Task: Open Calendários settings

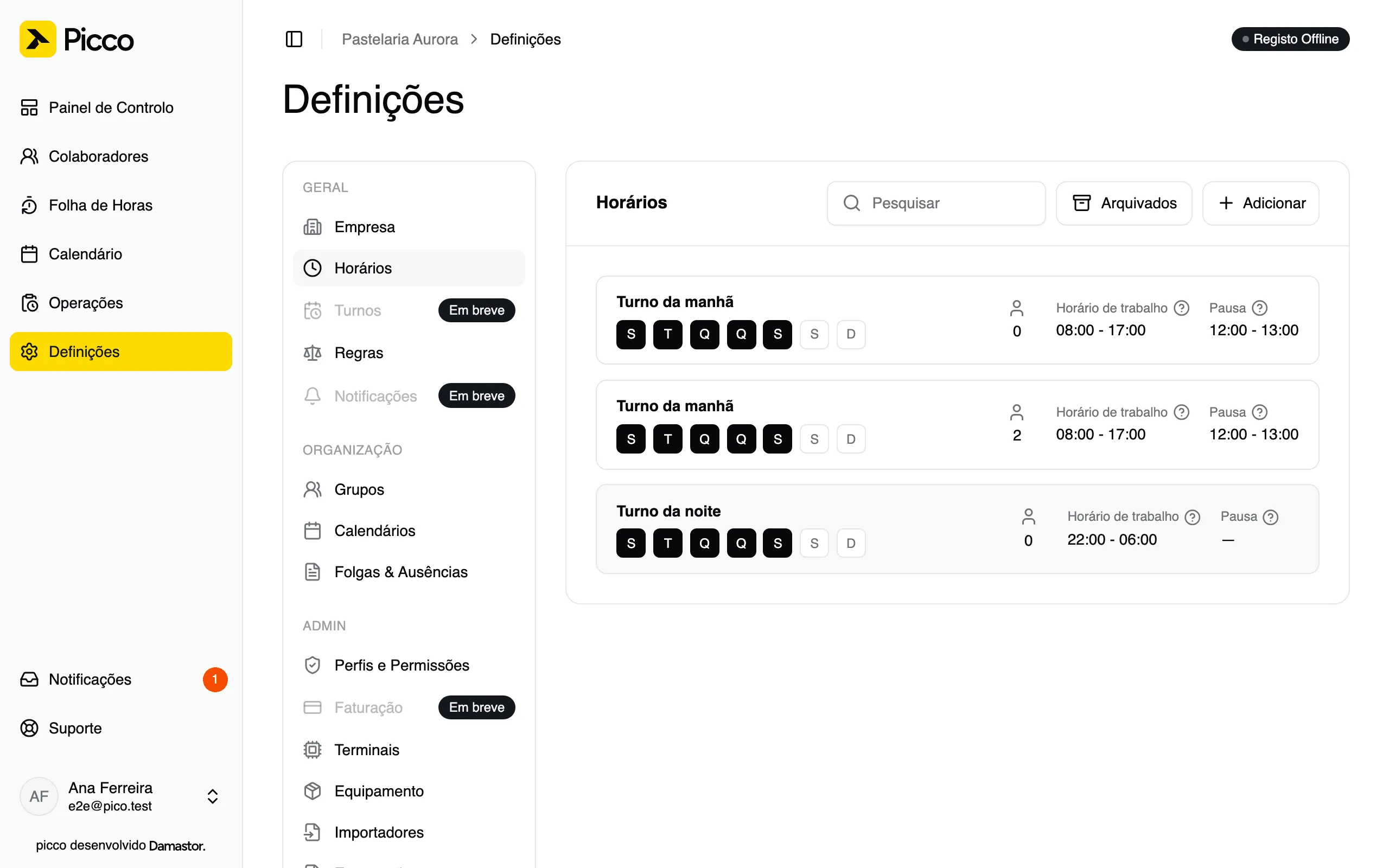Action: [x=409, y=531]
